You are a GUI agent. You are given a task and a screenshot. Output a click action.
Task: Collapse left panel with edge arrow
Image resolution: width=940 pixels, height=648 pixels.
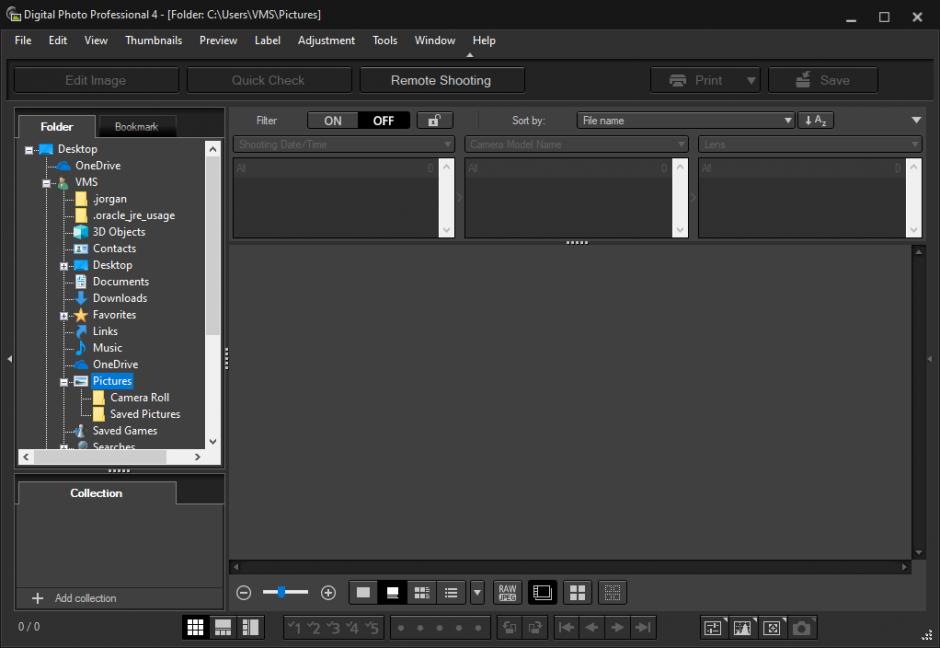[x=10, y=359]
